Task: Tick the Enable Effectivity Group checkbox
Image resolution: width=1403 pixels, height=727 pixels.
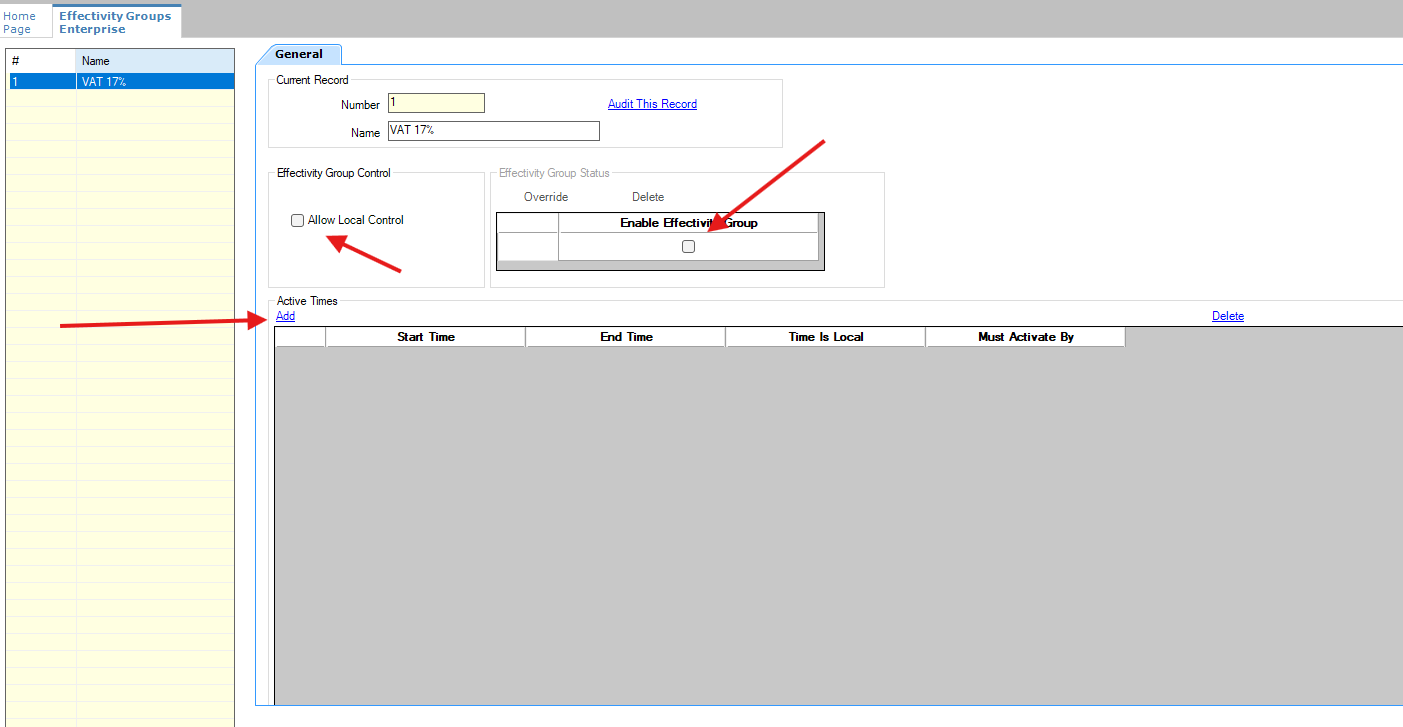Action: [688, 247]
